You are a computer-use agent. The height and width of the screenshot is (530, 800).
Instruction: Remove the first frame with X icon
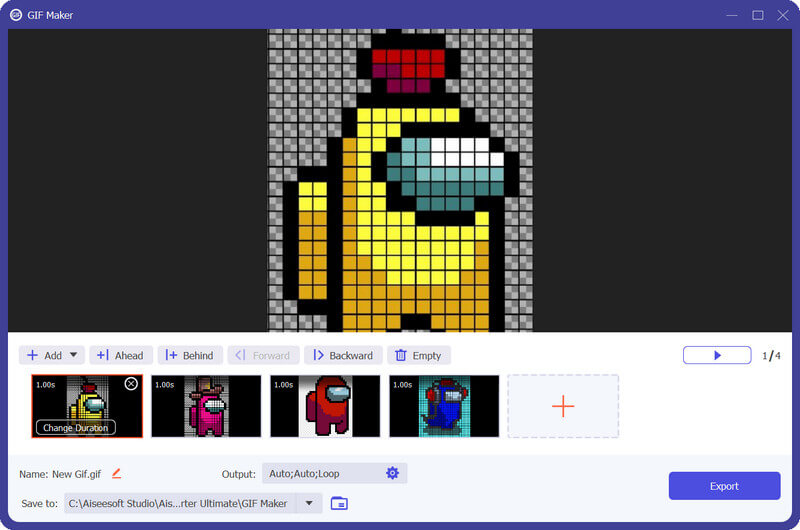pyautogui.click(x=131, y=384)
